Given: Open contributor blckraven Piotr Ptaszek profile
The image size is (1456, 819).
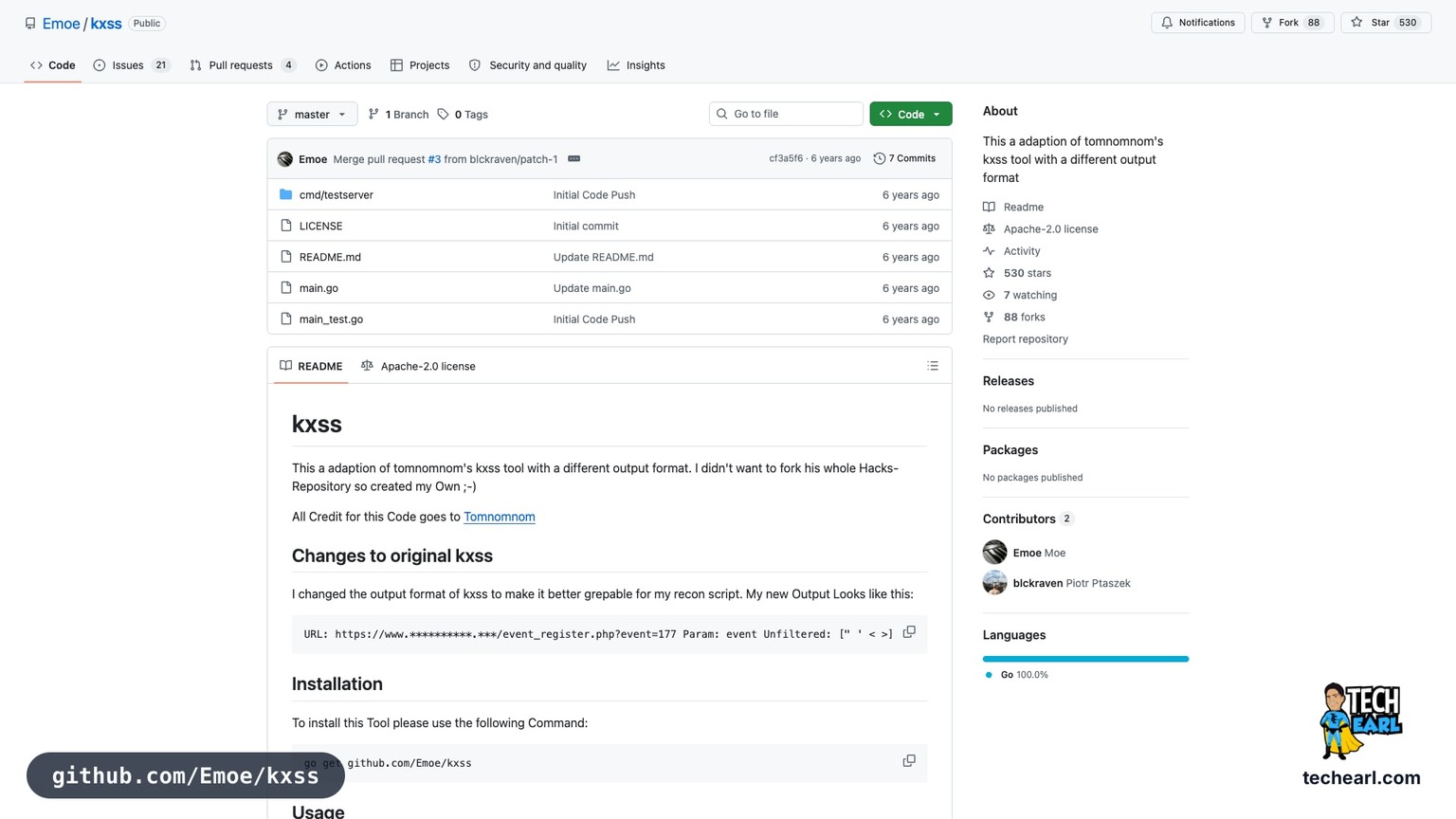Looking at the screenshot, I should [x=1071, y=583].
